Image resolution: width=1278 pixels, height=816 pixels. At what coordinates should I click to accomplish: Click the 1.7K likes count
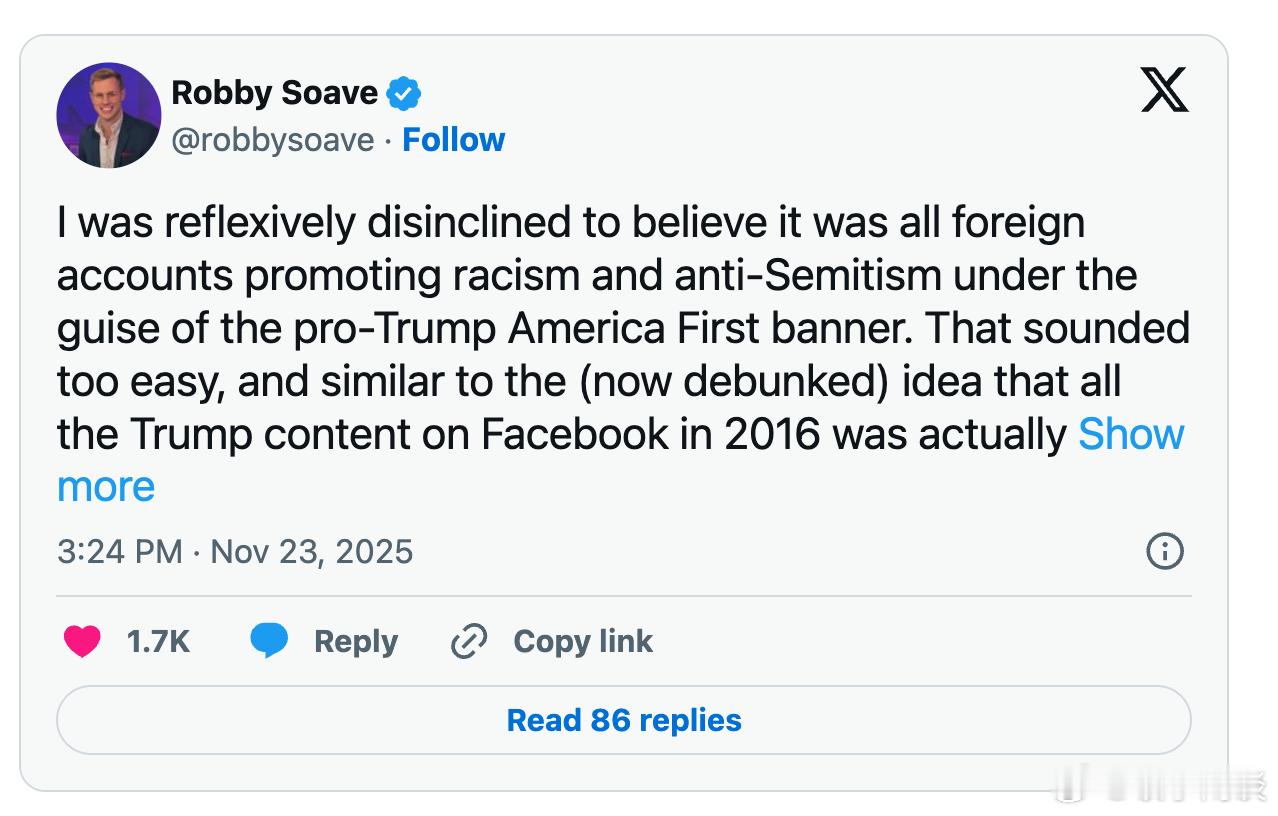(158, 641)
